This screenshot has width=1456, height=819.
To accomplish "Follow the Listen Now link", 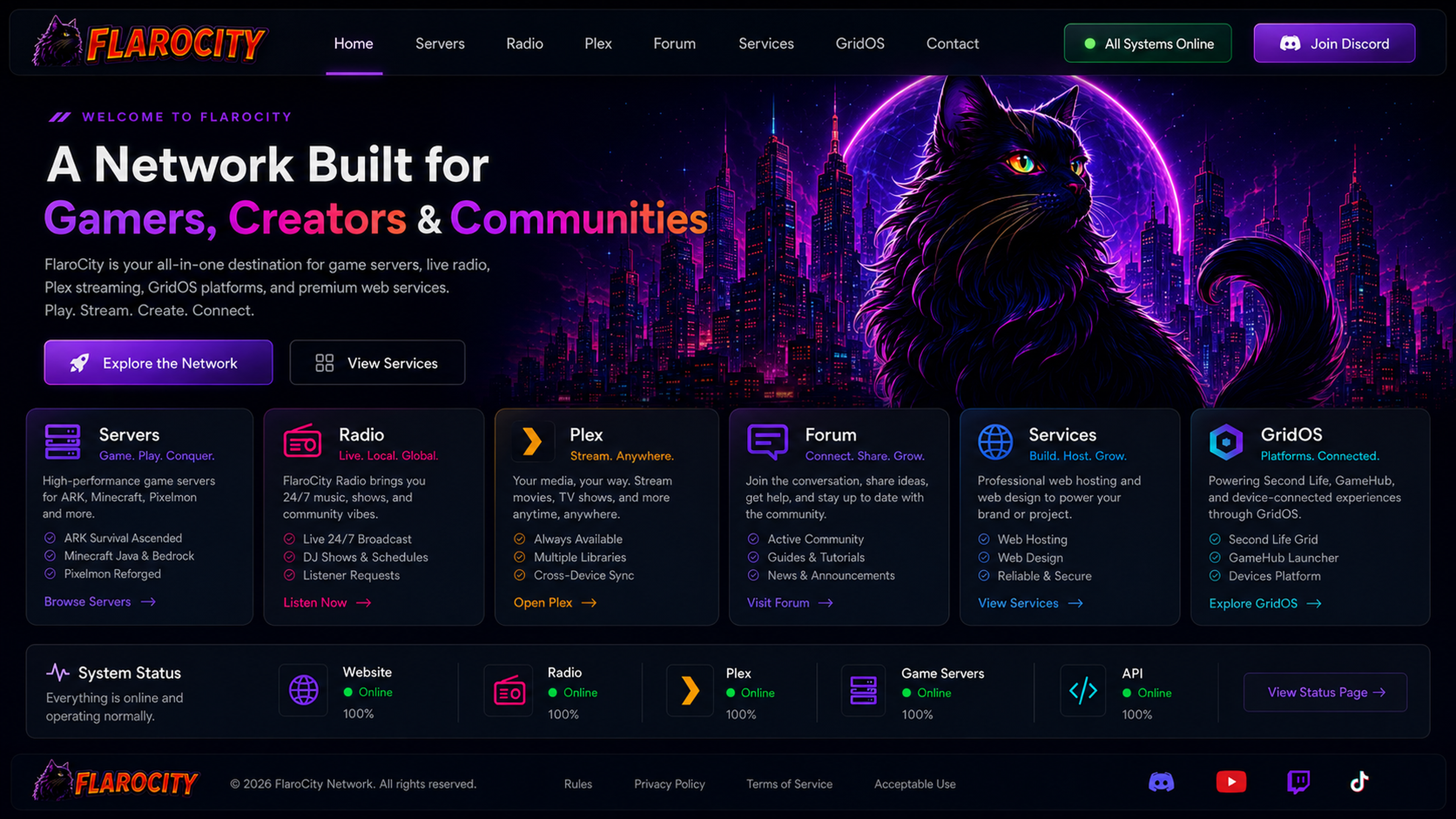I will pos(327,602).
